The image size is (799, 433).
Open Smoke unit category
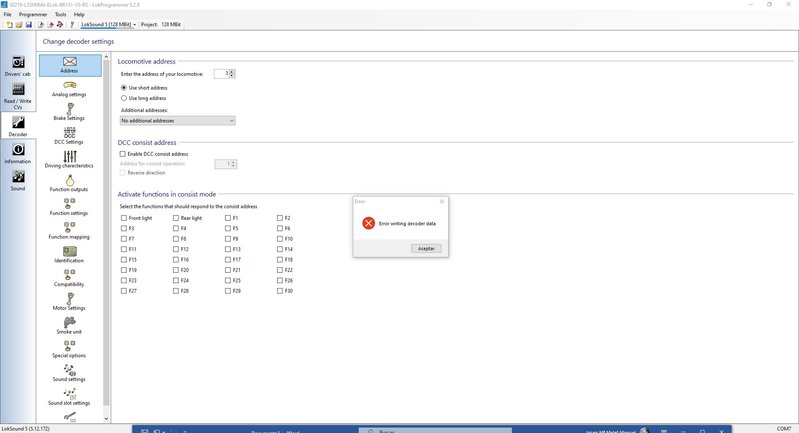point(69,326)
